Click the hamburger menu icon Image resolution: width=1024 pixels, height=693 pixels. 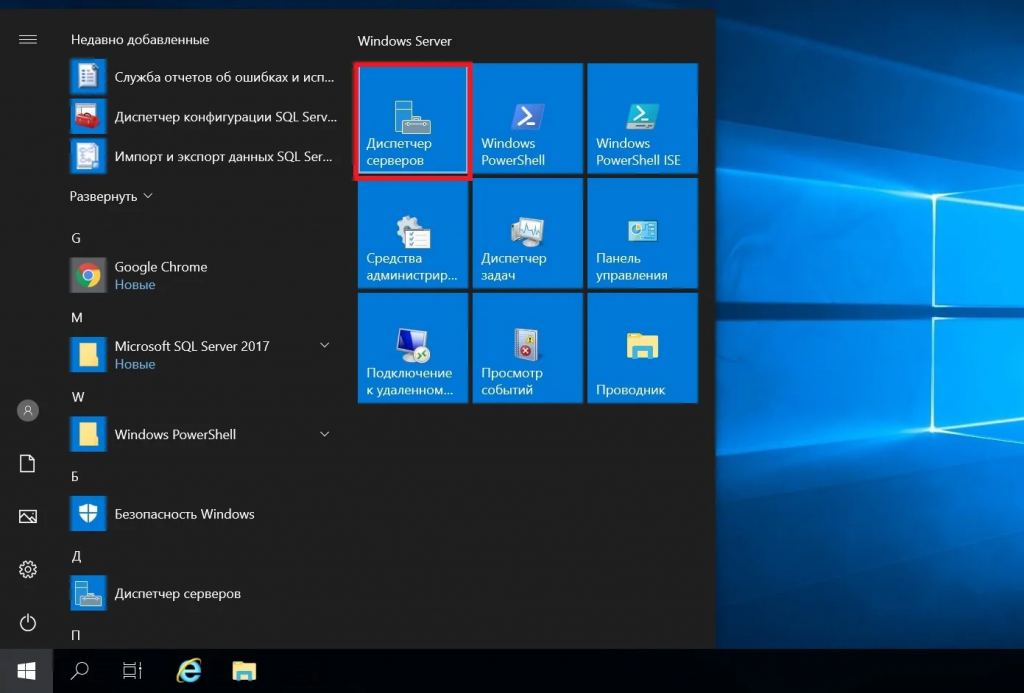click(27, 39)
